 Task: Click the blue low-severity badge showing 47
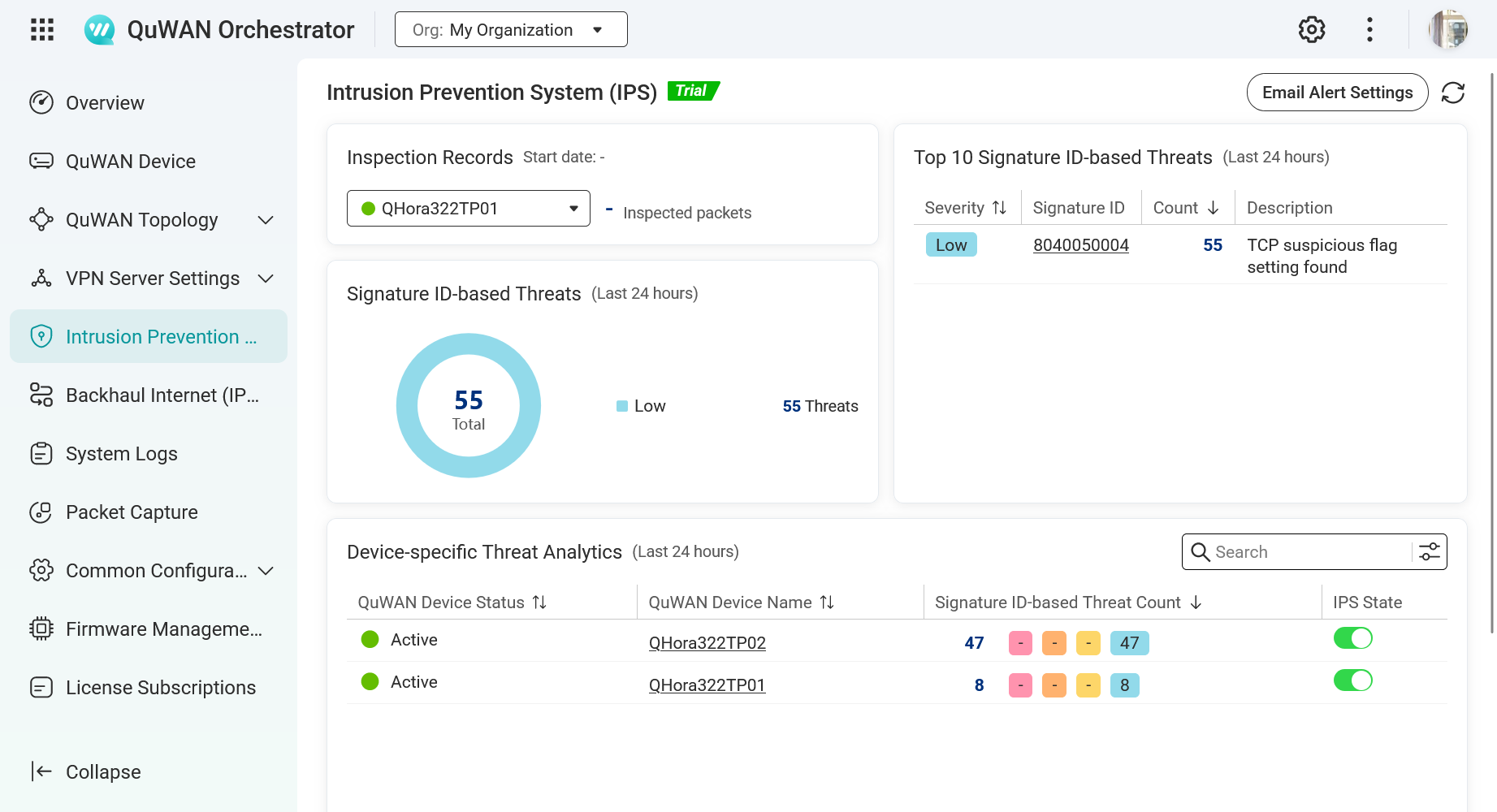click(1129, 643)
